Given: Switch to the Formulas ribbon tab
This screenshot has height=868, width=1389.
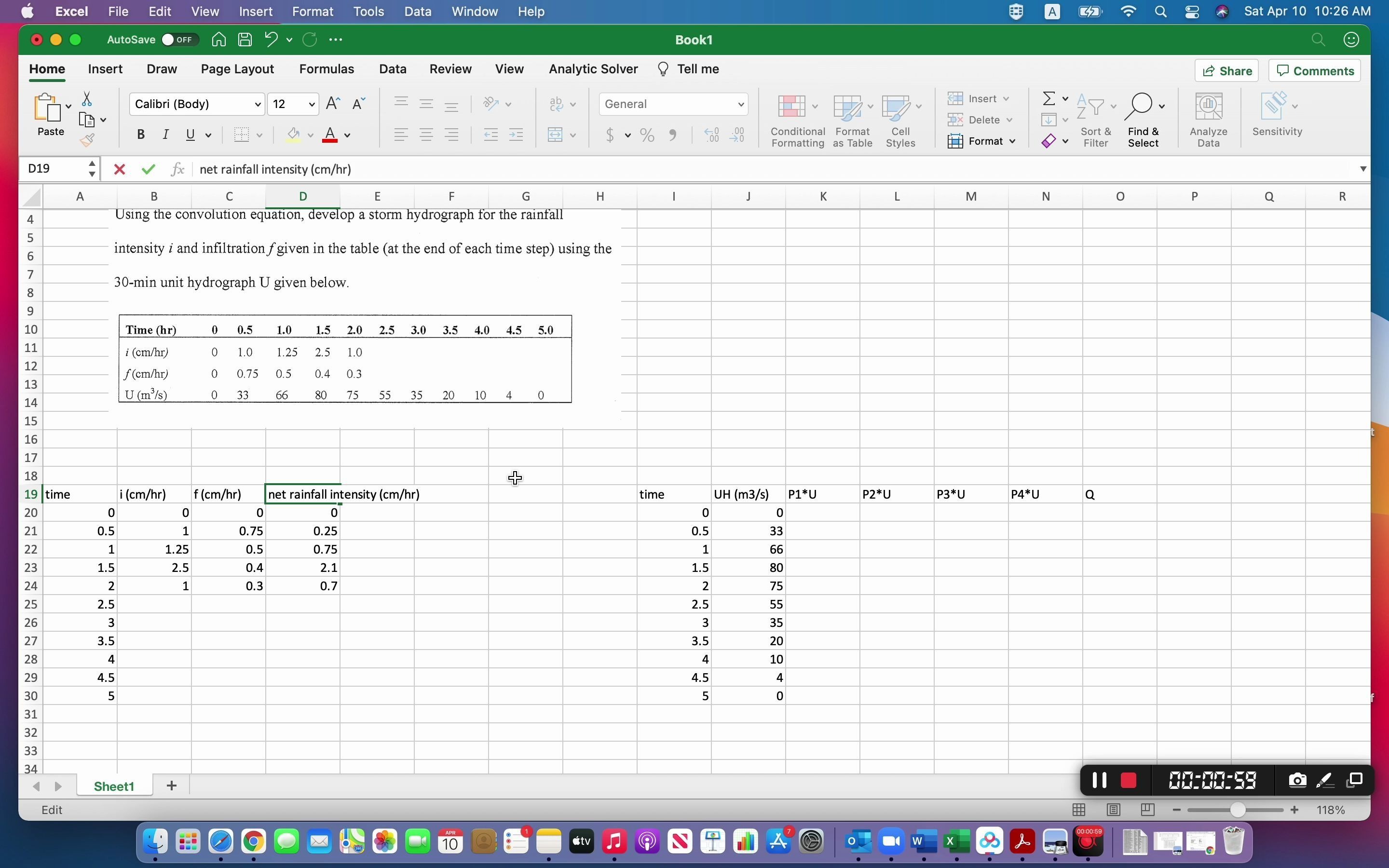Looking at the screenshot, I should (x=327, y=69).
